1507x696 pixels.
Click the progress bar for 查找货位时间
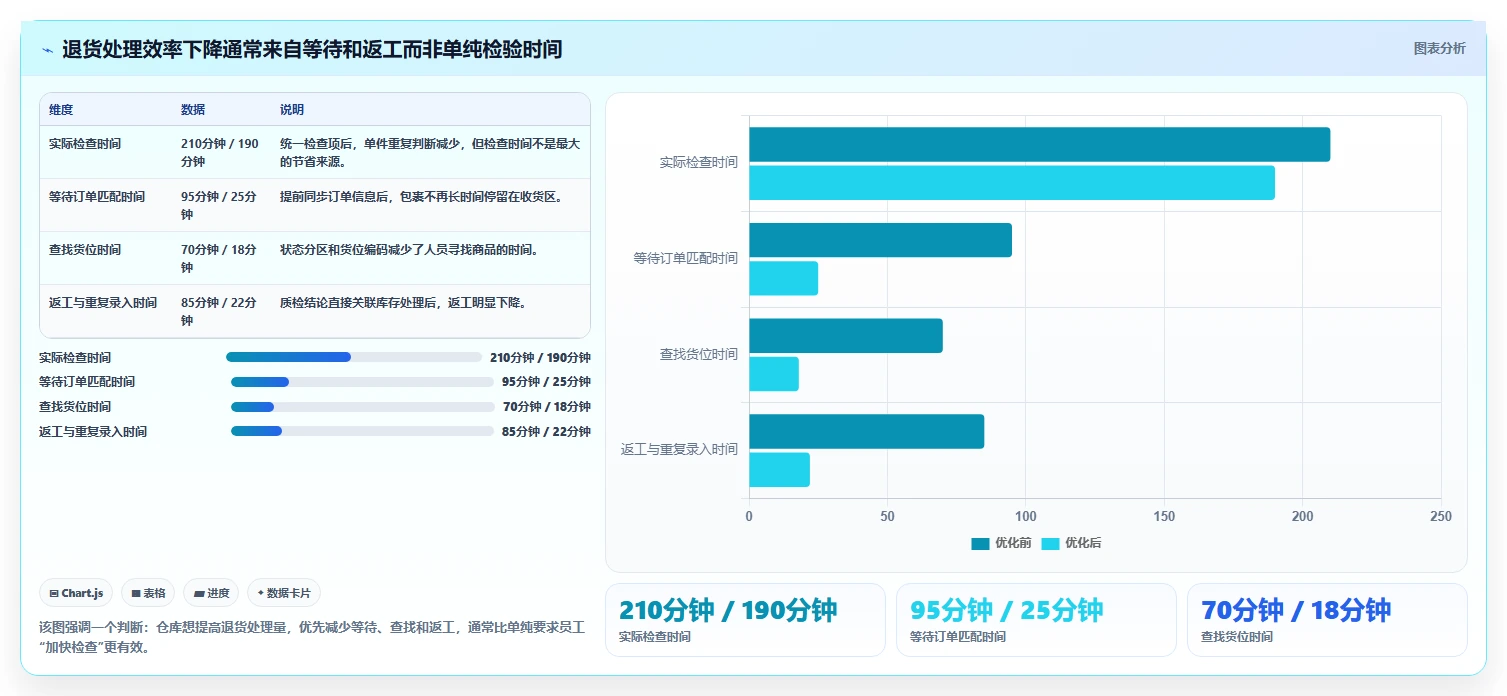pyautogui.click(x=363, y=407)
